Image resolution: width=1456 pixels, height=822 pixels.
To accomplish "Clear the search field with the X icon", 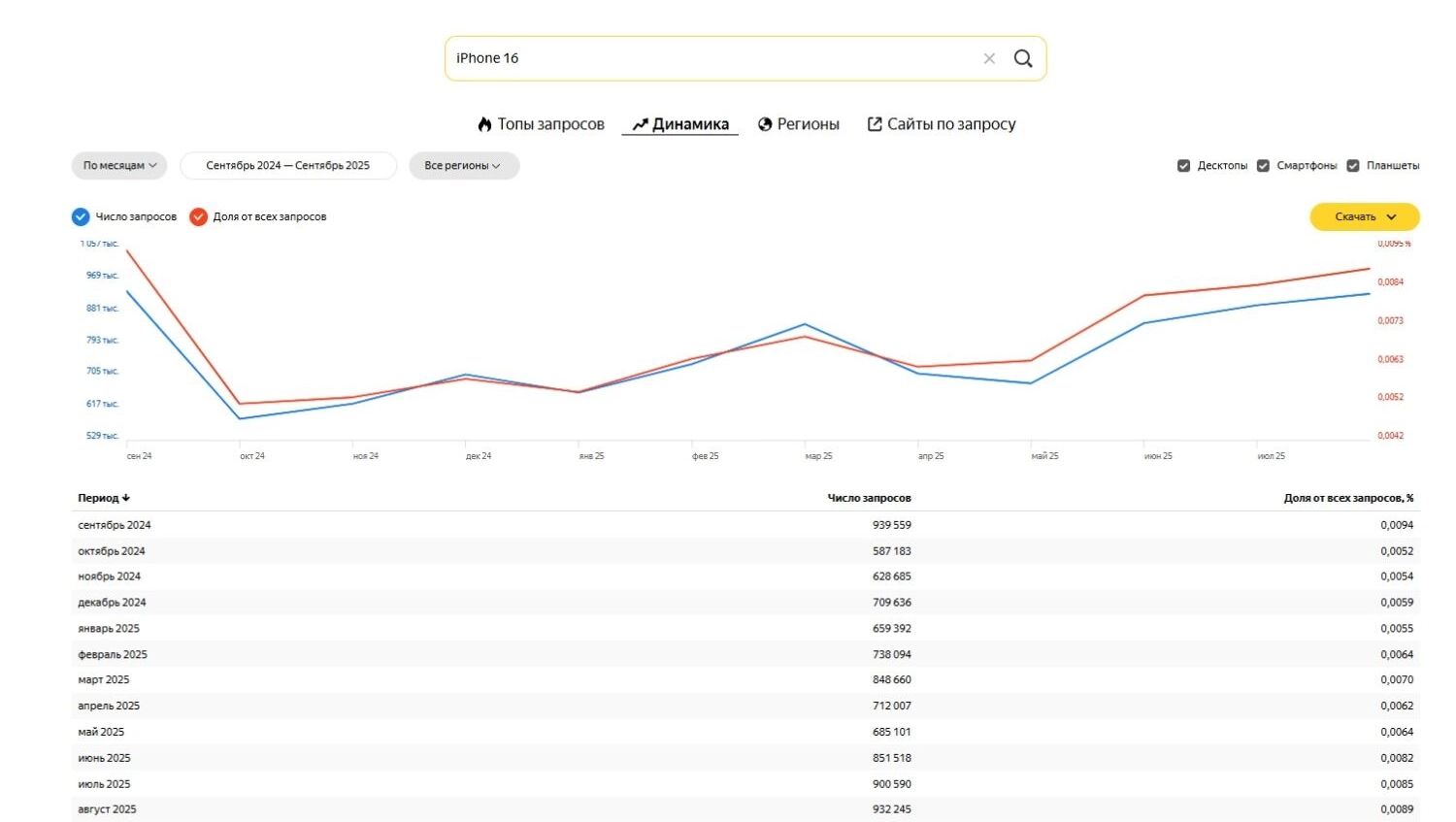I will (x=989, y=58).
